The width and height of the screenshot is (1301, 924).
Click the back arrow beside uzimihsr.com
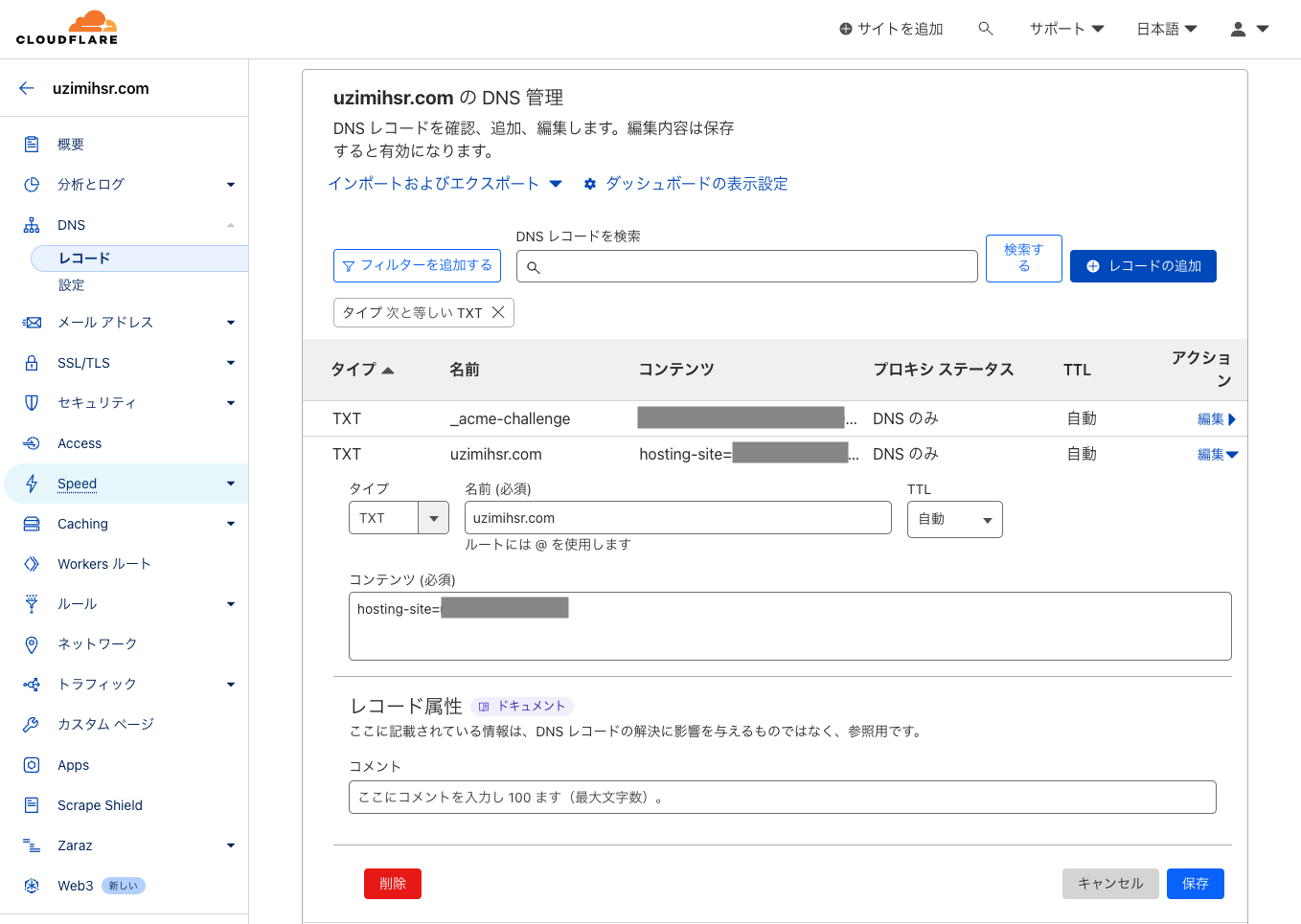tap(27, 88)
